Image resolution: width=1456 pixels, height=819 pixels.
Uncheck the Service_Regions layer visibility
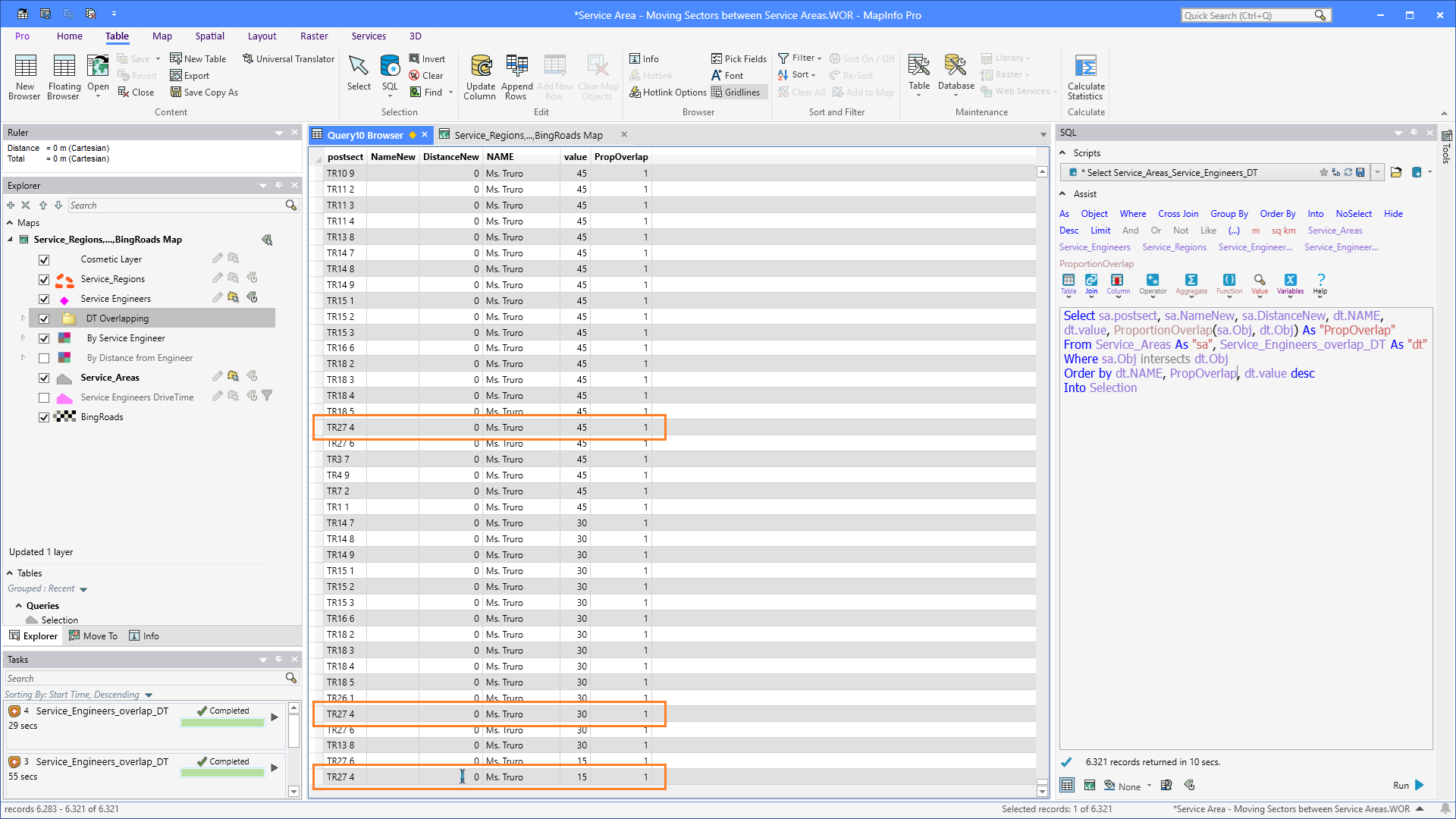(44, 279)
